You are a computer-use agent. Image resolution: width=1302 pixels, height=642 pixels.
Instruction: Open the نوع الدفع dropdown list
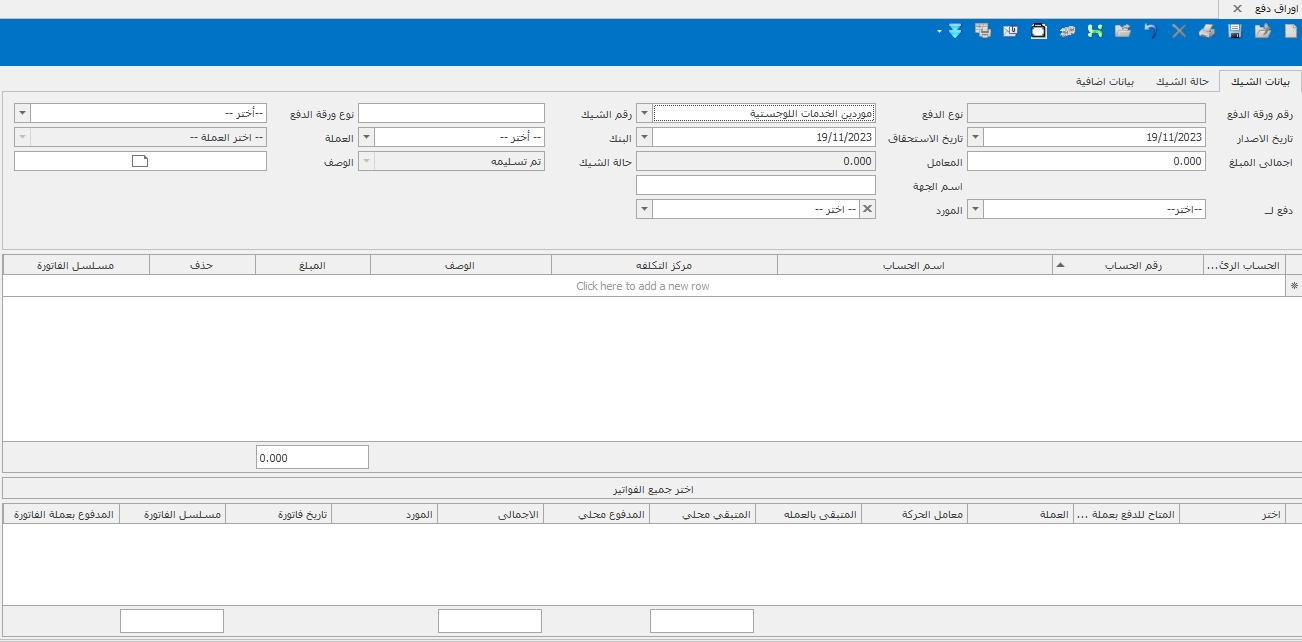pyautogui.click(x=644, y=113)
